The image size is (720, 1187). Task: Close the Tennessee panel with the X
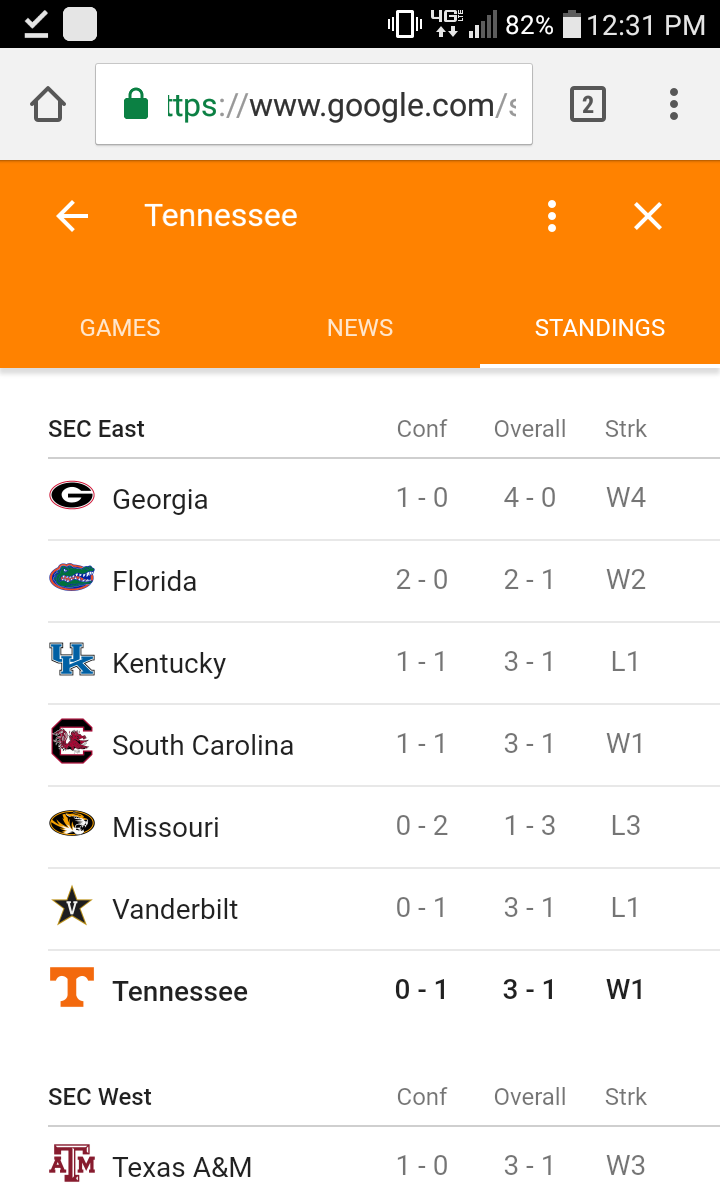tap(648, 216)
